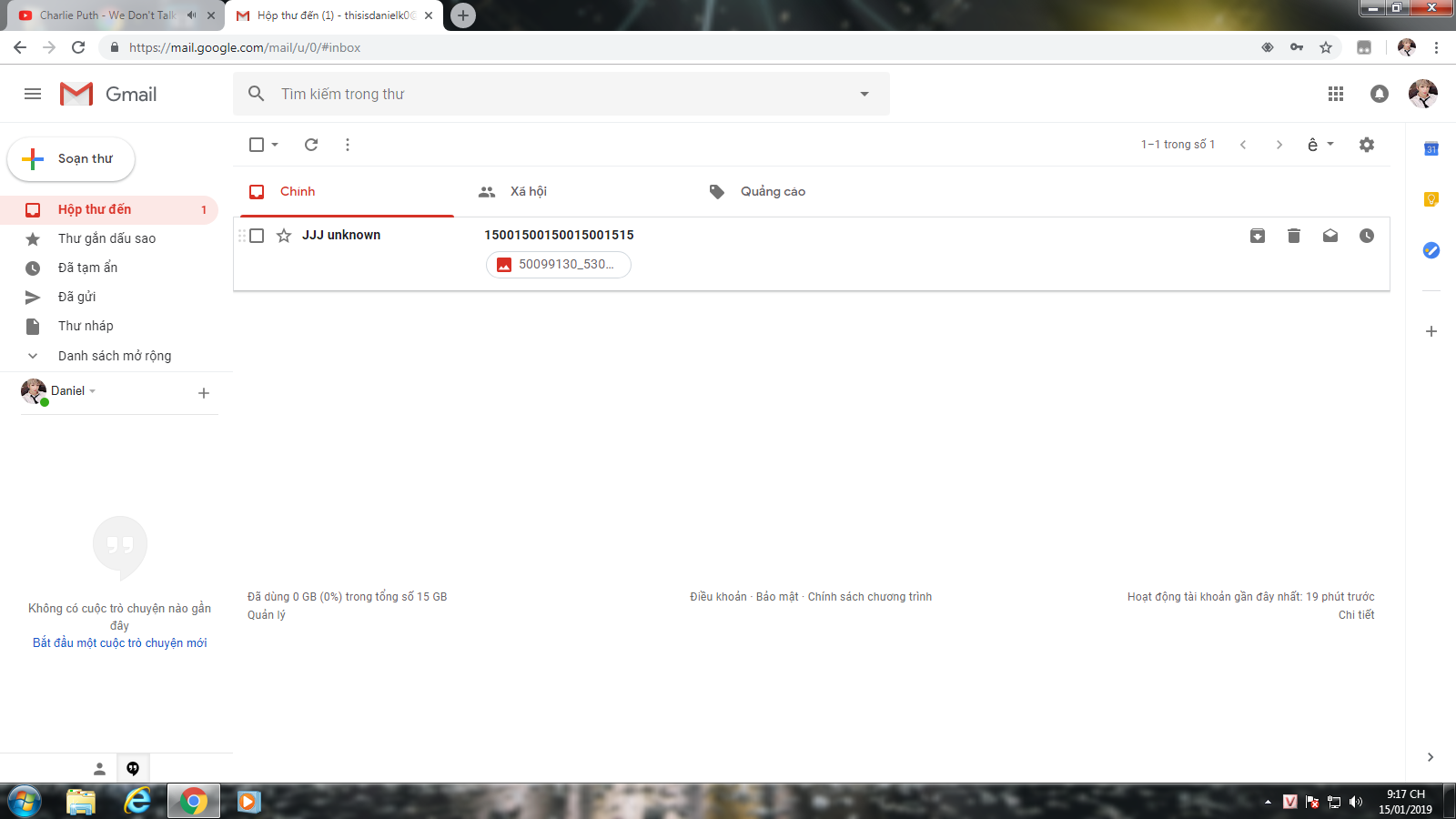Click the Chrome address bar URL

(x=245, y=47)
